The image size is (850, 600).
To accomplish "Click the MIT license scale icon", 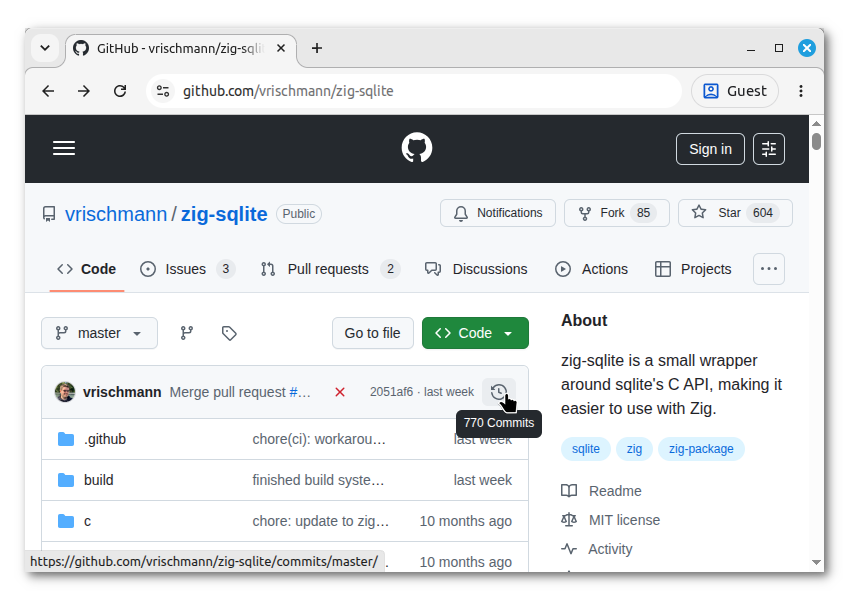I will tap(569, 520).
